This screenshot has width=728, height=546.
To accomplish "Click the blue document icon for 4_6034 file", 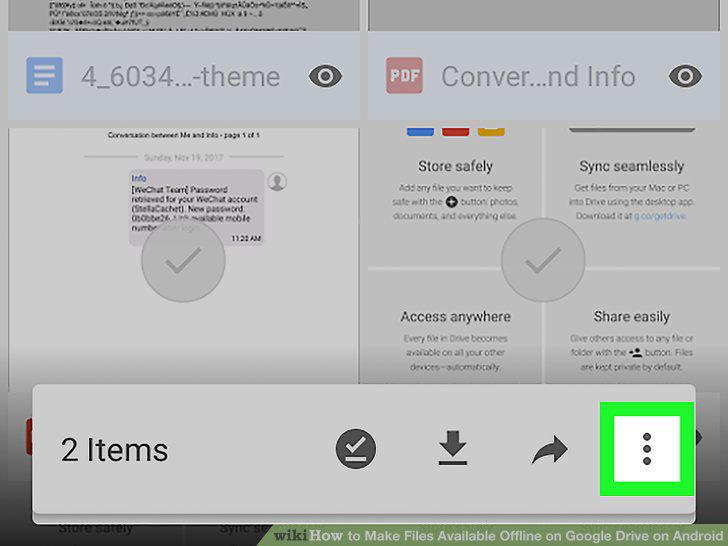I will point(45,75).
